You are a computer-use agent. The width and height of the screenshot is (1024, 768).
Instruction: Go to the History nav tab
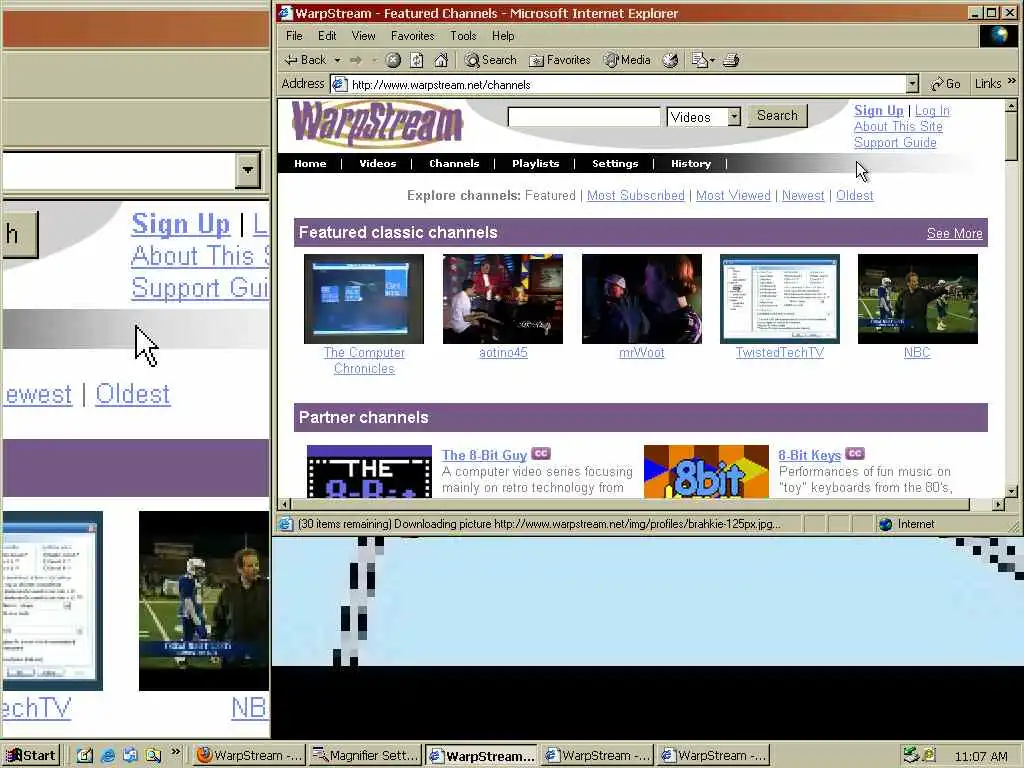pos(691,163)
